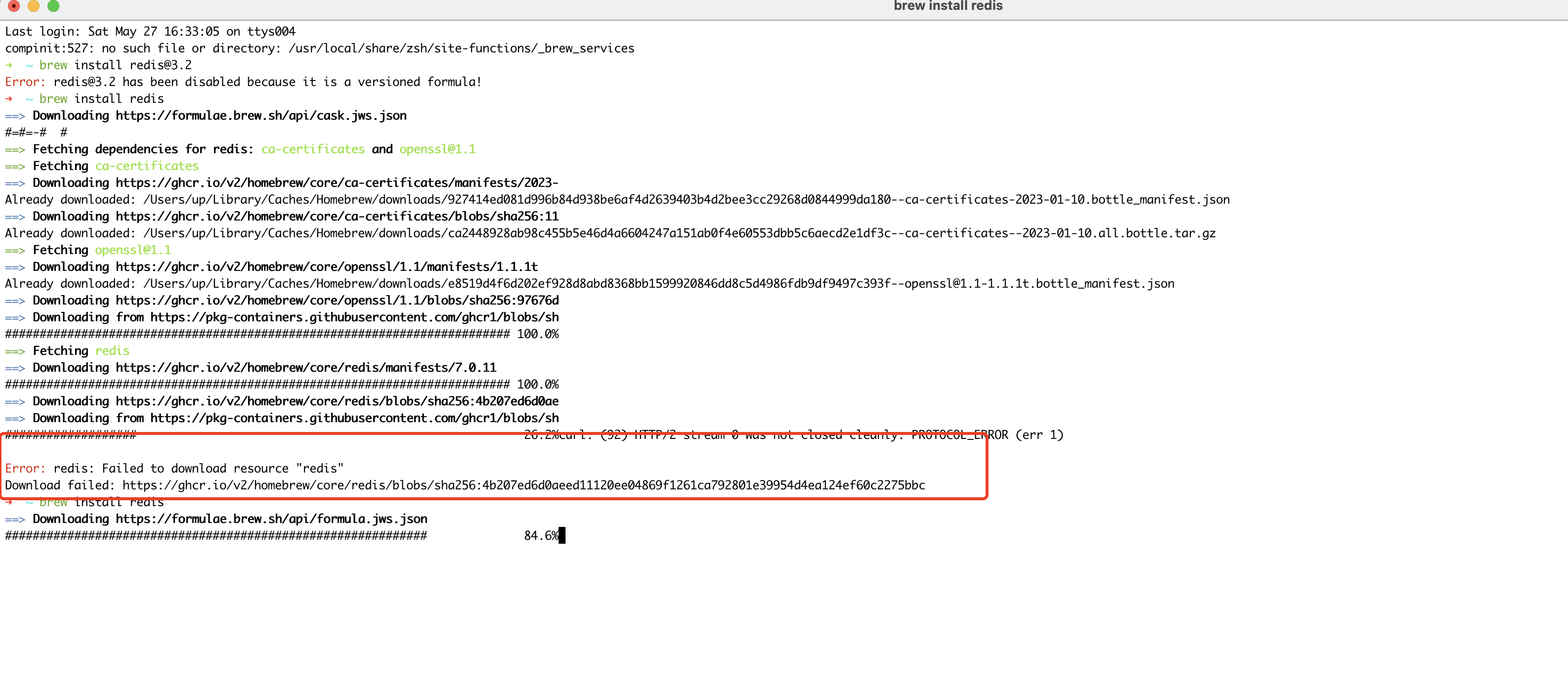Click the red Error label before redis@3.2

click(x=24, y=82)
